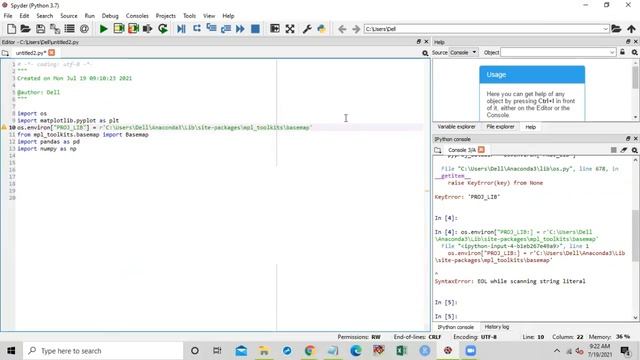Open Preferences with the wrench icon
Screen dimensions: 640x360
307,29
